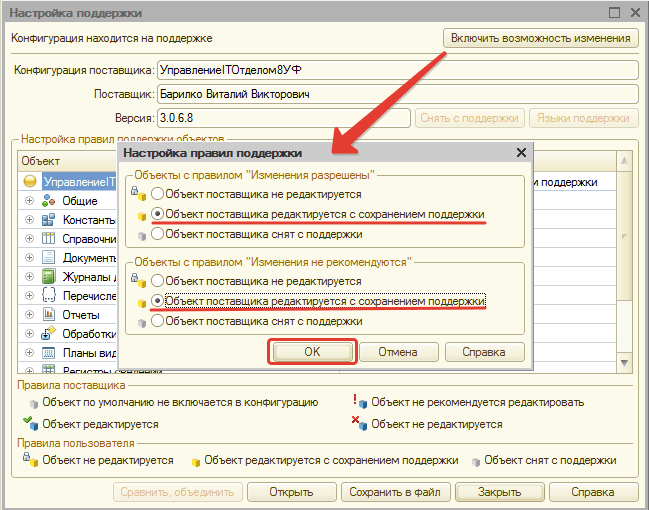Click the Справочники table icon
Viewport: 649px width, 510px height.
tap(48, 239)
